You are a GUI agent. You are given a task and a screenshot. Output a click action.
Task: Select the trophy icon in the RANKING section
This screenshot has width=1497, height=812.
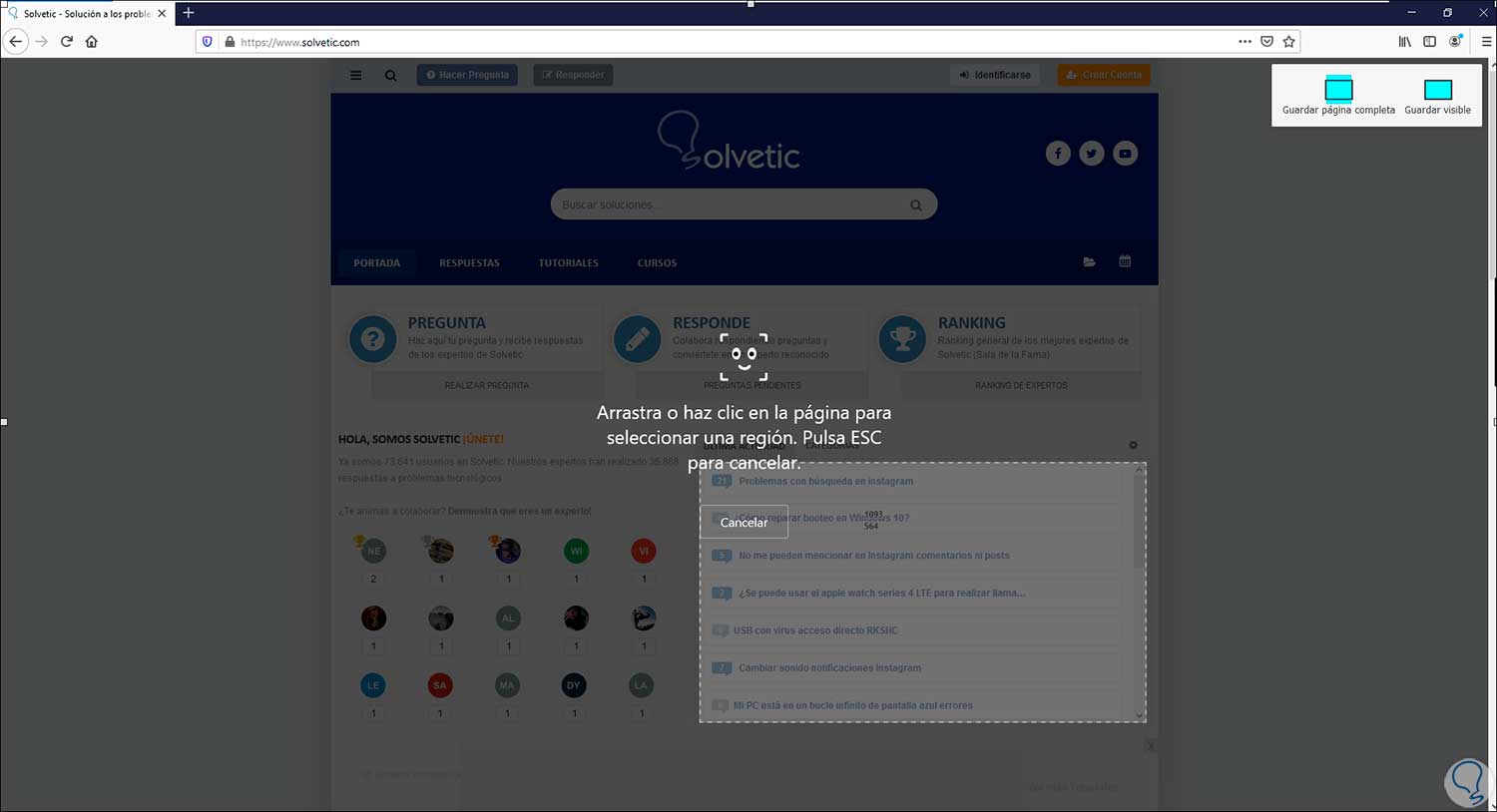(x=903, y=338)
